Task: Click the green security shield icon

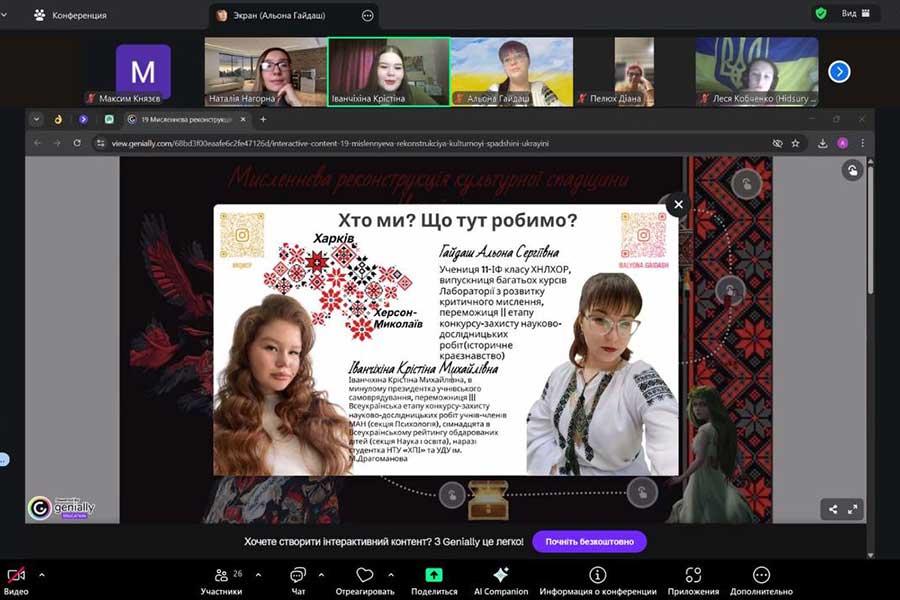Action: pyautogui.click(x=821, y=13)
